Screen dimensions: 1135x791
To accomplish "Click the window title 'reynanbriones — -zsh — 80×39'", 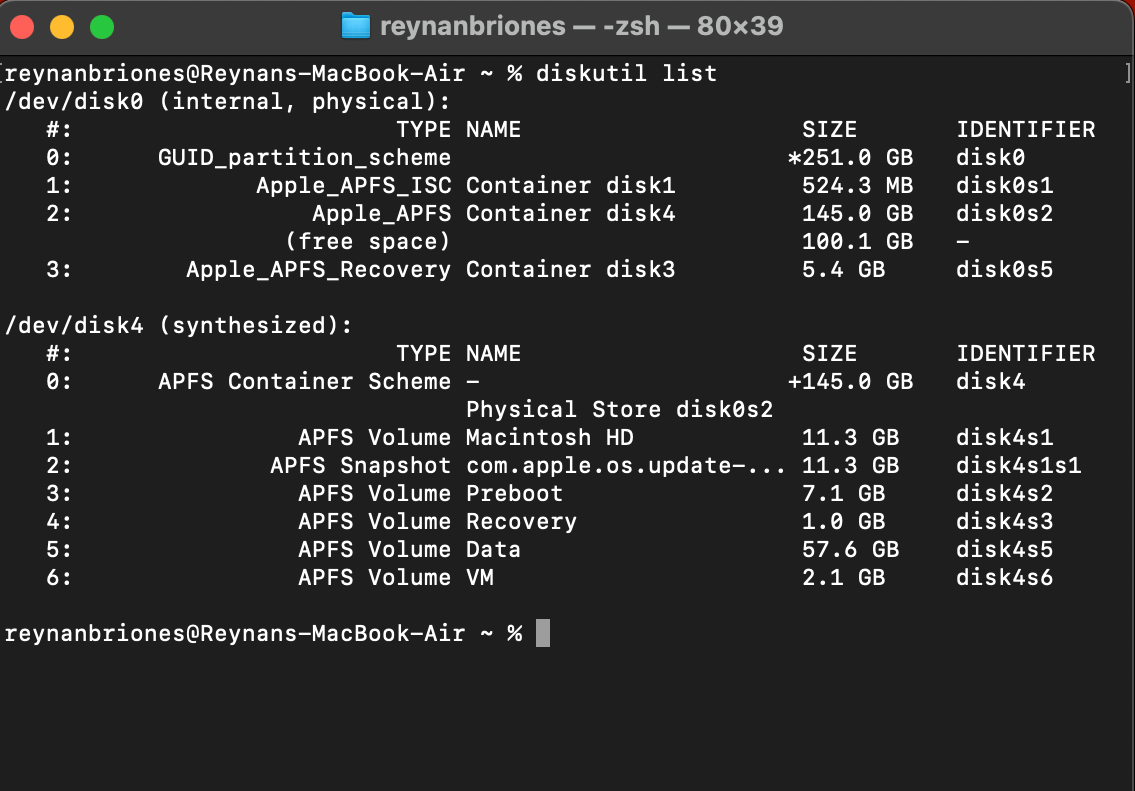I will click(x=580, y=26).
